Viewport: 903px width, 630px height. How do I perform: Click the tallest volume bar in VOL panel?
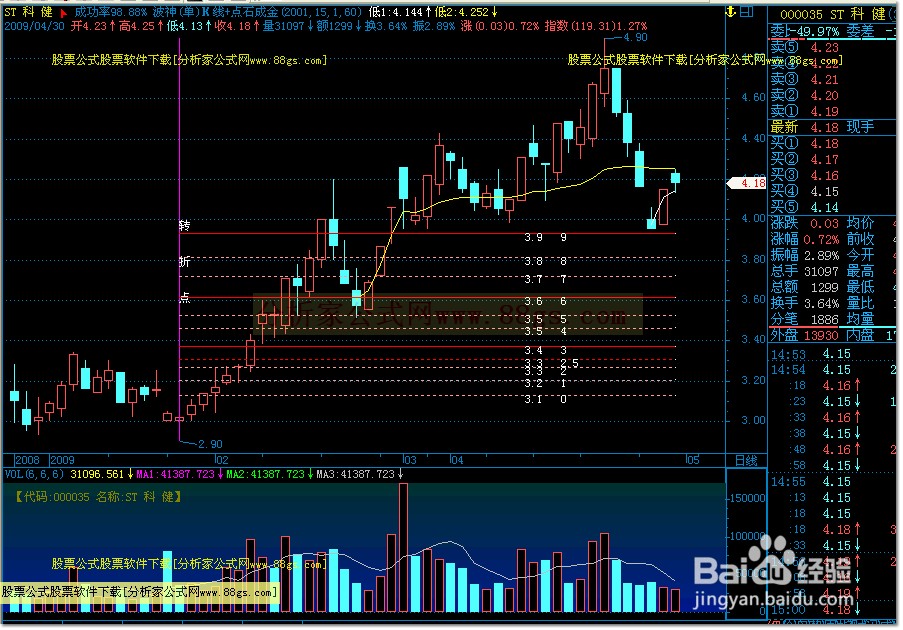[403, 548]
